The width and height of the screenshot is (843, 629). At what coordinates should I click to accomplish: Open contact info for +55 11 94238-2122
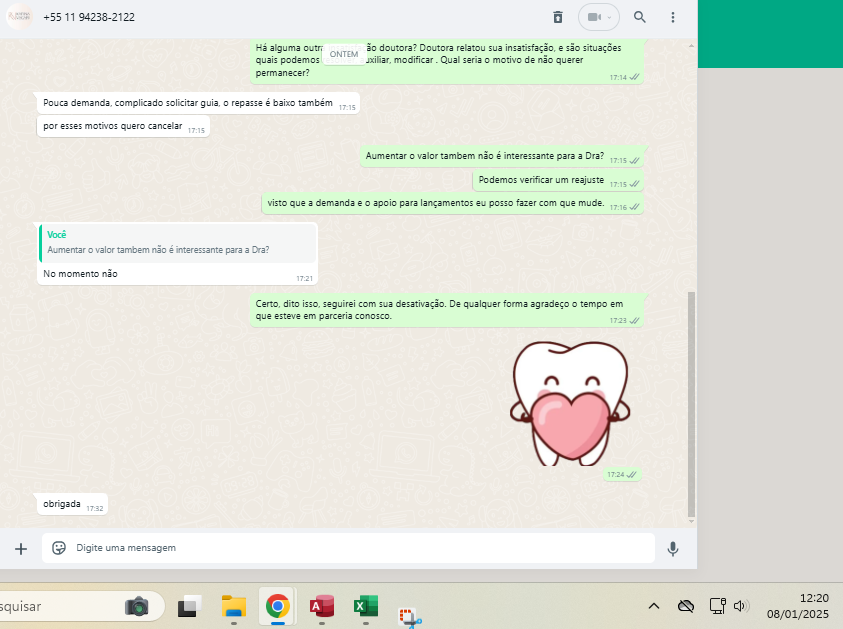point(89,17)
